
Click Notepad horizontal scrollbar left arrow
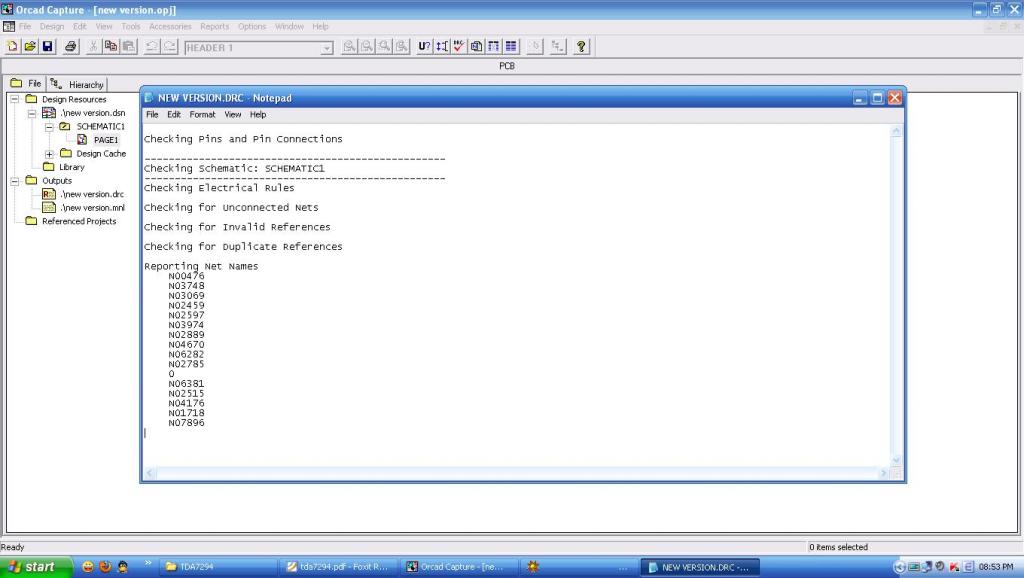tap(150, 473)
